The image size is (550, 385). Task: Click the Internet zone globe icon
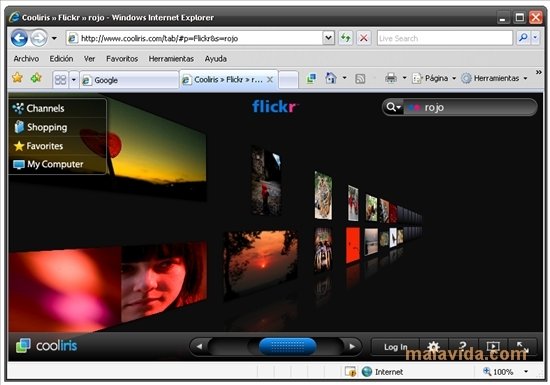367,372
